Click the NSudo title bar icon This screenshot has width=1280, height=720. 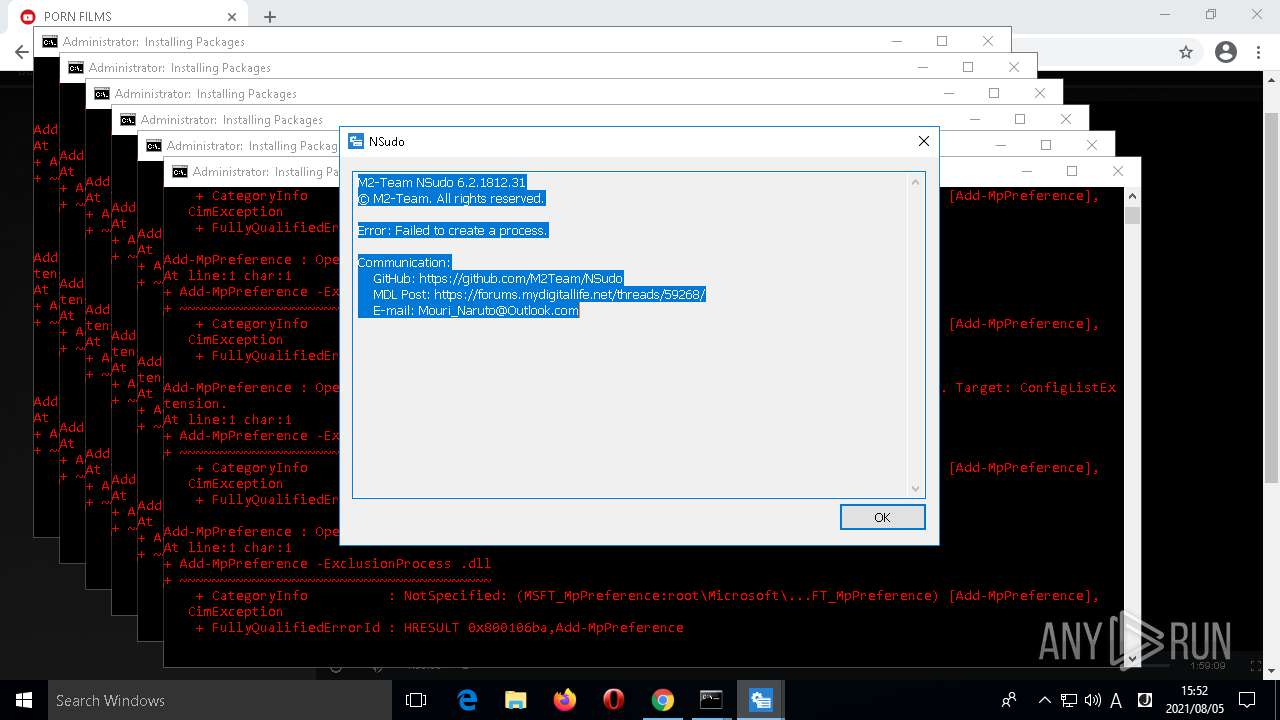pos(355,141)
